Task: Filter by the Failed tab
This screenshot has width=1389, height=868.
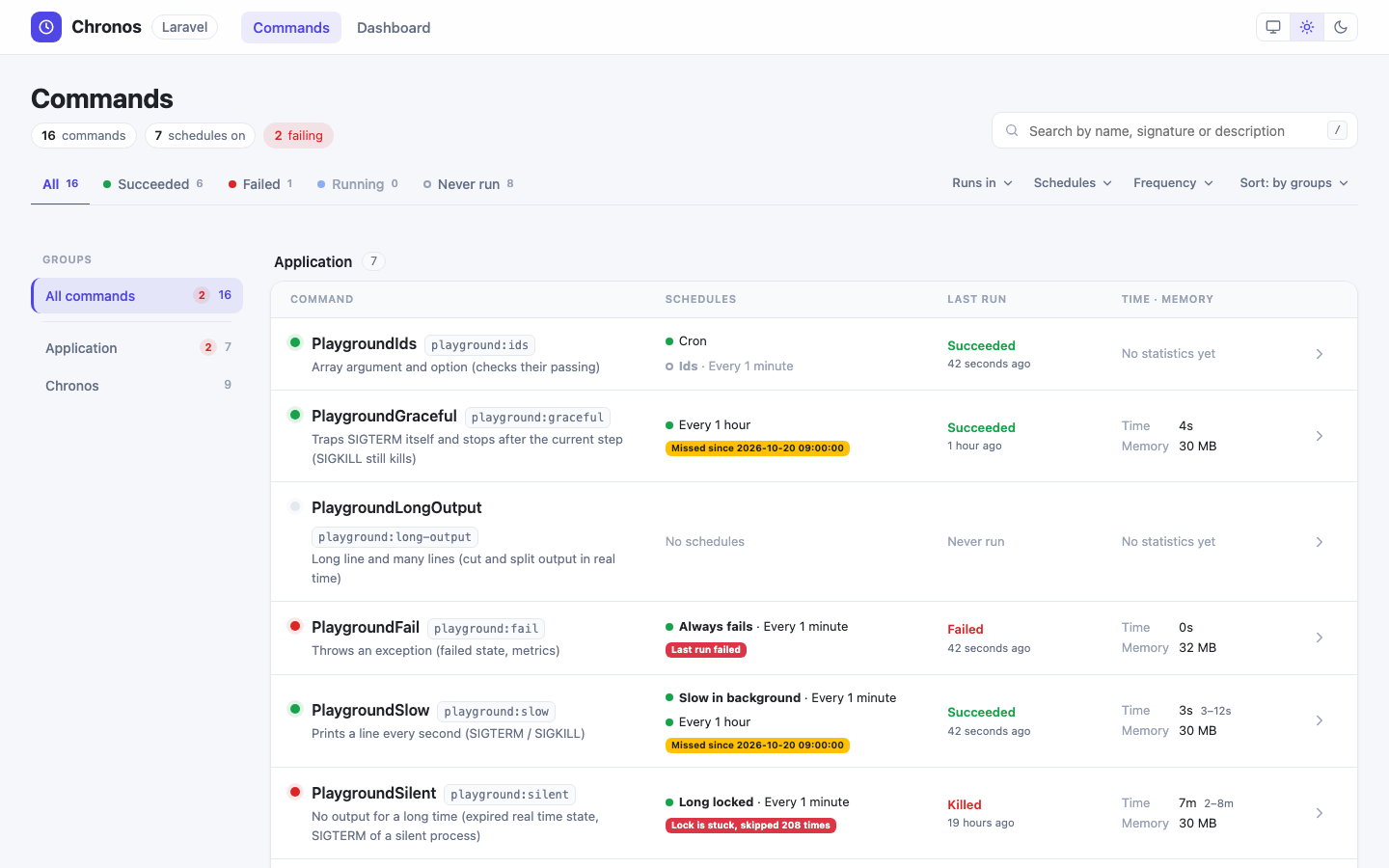Action: [x=260, y=183]
